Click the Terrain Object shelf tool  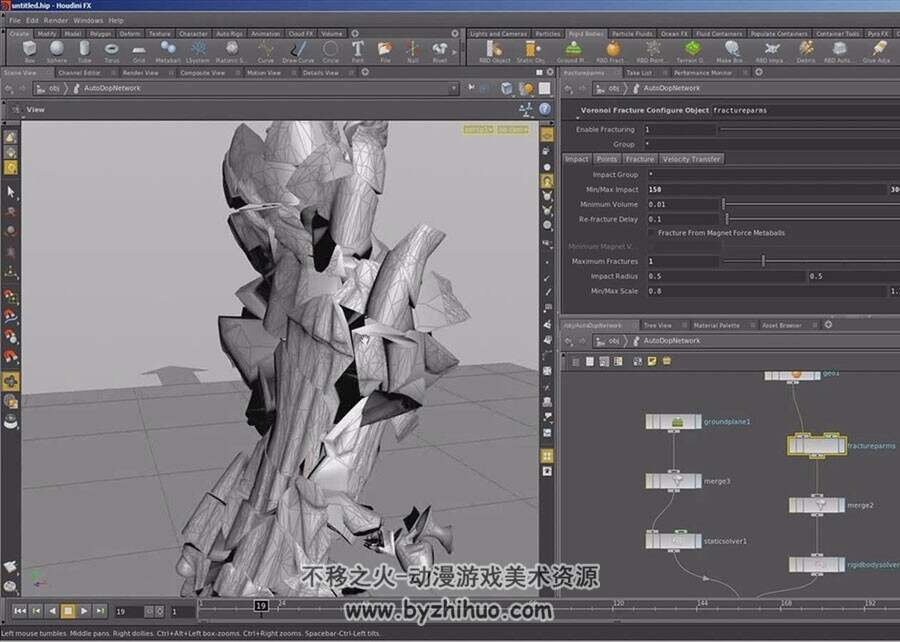[x=690, y=51]
